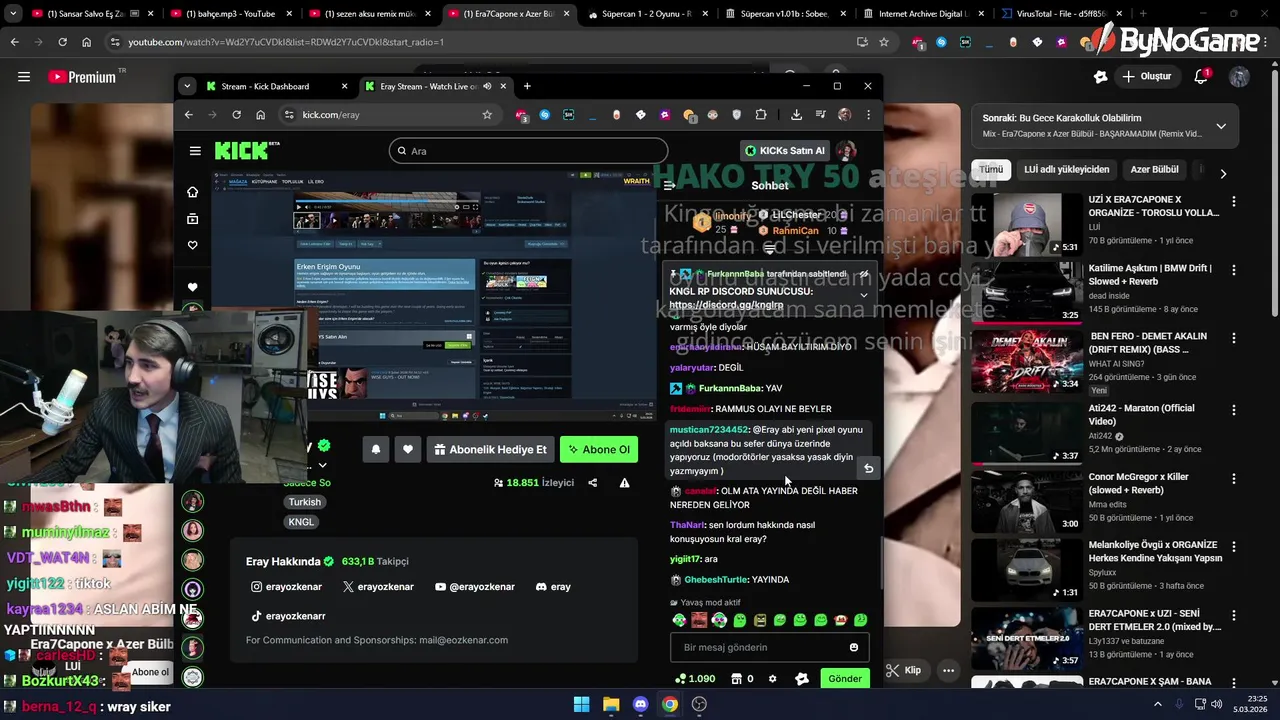Open a new tab in Kick window
Image resolution: width=1280 pixels, height=720 pixels.
pos(527,86)
